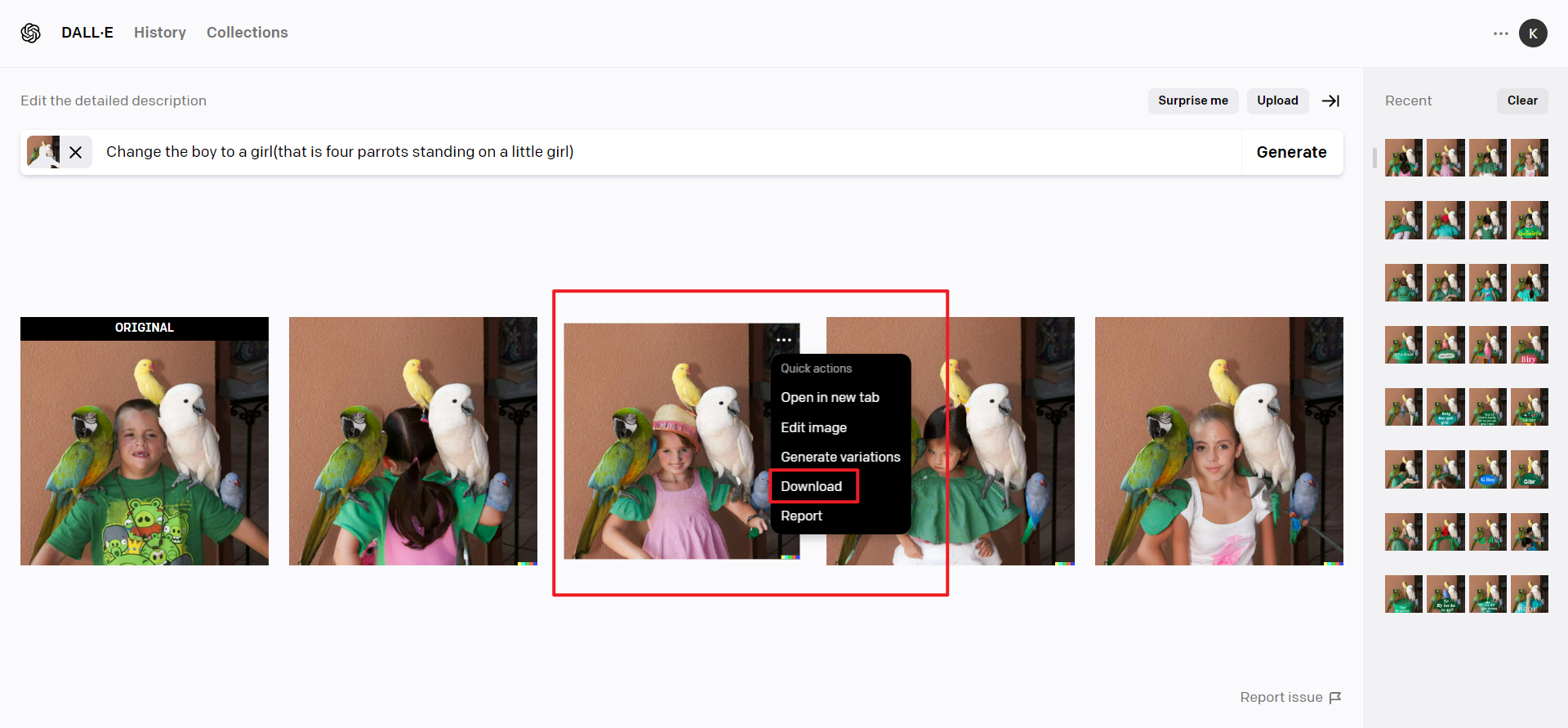Click the Upload button
The image size is (1568, 728).
[1277, 100]
